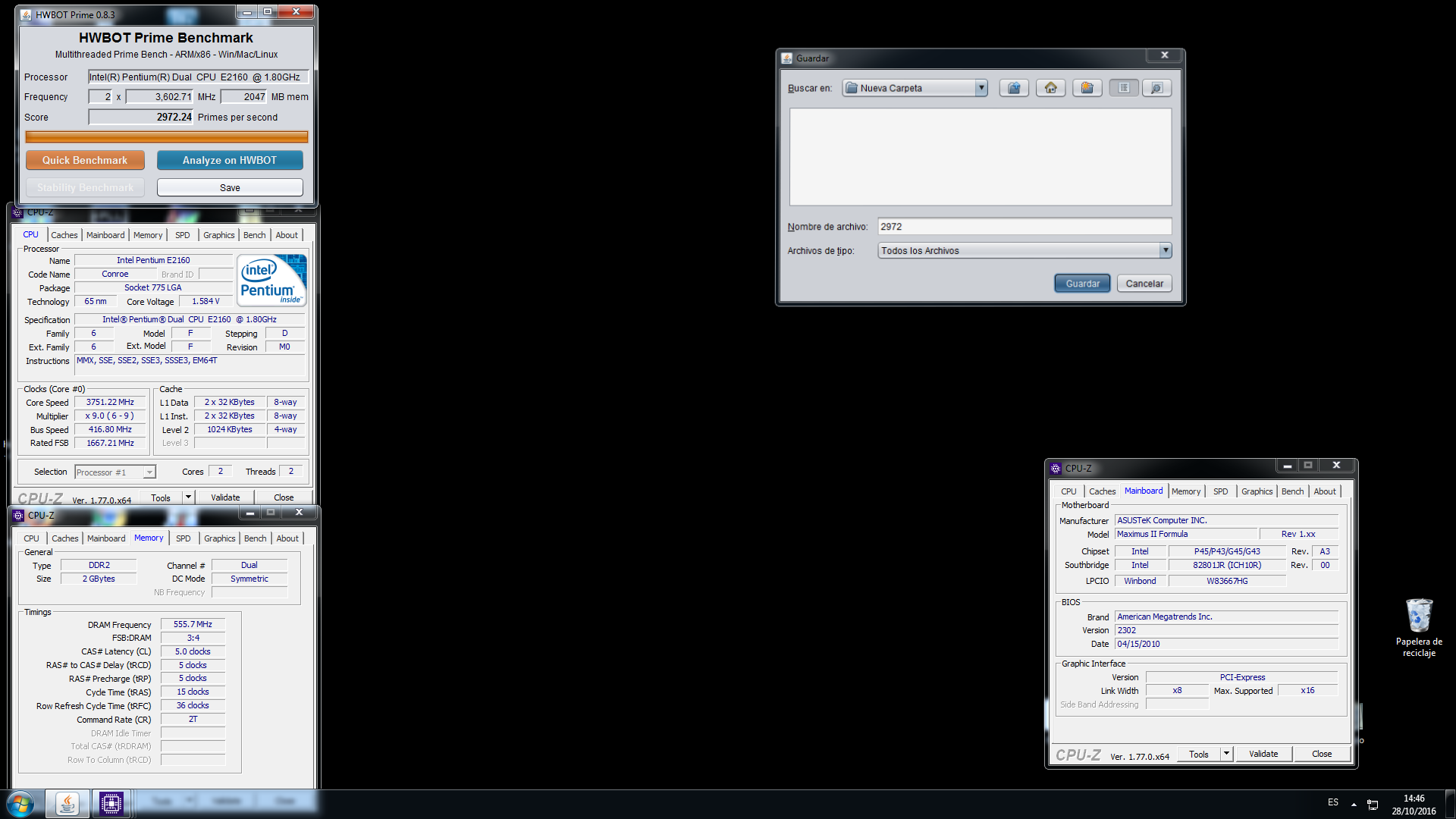Open About tab in top-left CPU-Z window
Image resolution: width=1456 pixels, height=819 pixels.
[287, 235]
